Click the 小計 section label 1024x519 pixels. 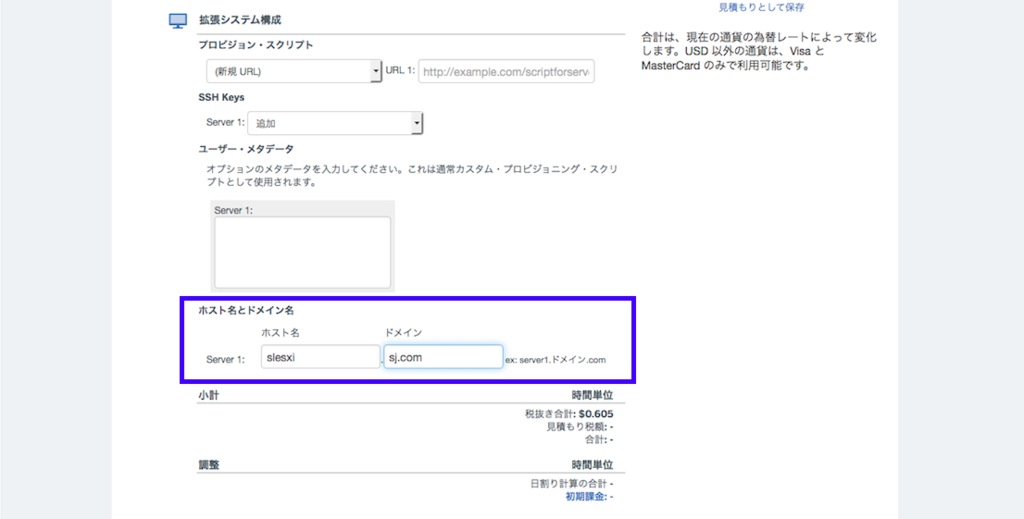coord(209,396)
